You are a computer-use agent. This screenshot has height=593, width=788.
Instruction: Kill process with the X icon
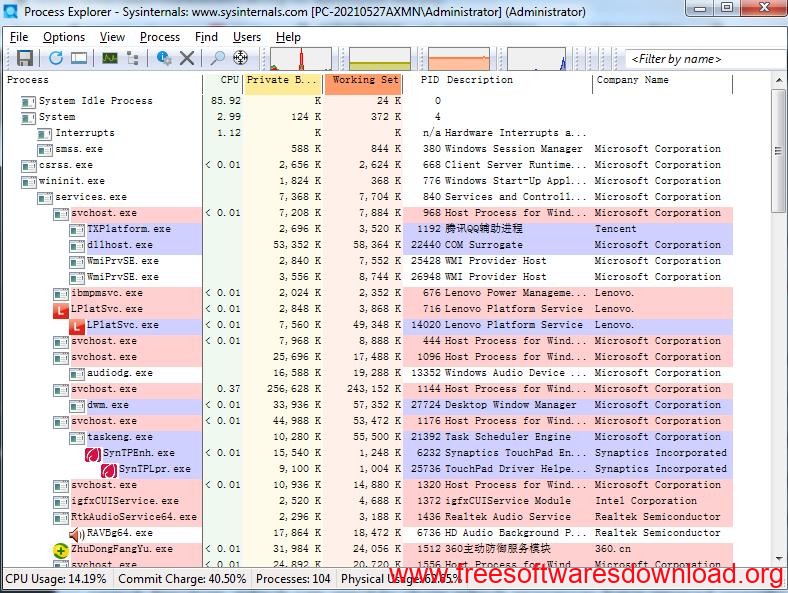point(187,58)
